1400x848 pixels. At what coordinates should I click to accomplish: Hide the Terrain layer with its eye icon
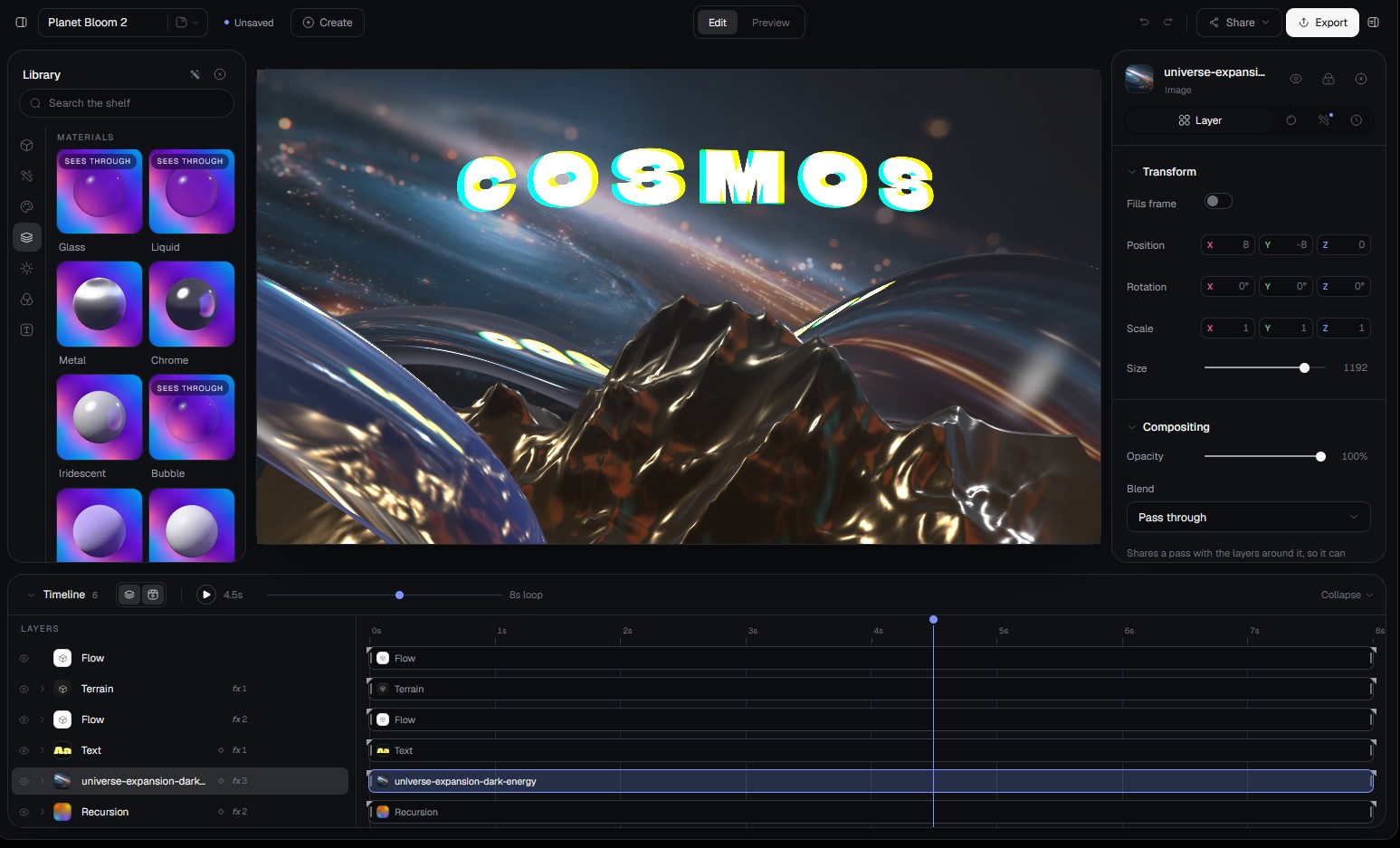(24, 689)
